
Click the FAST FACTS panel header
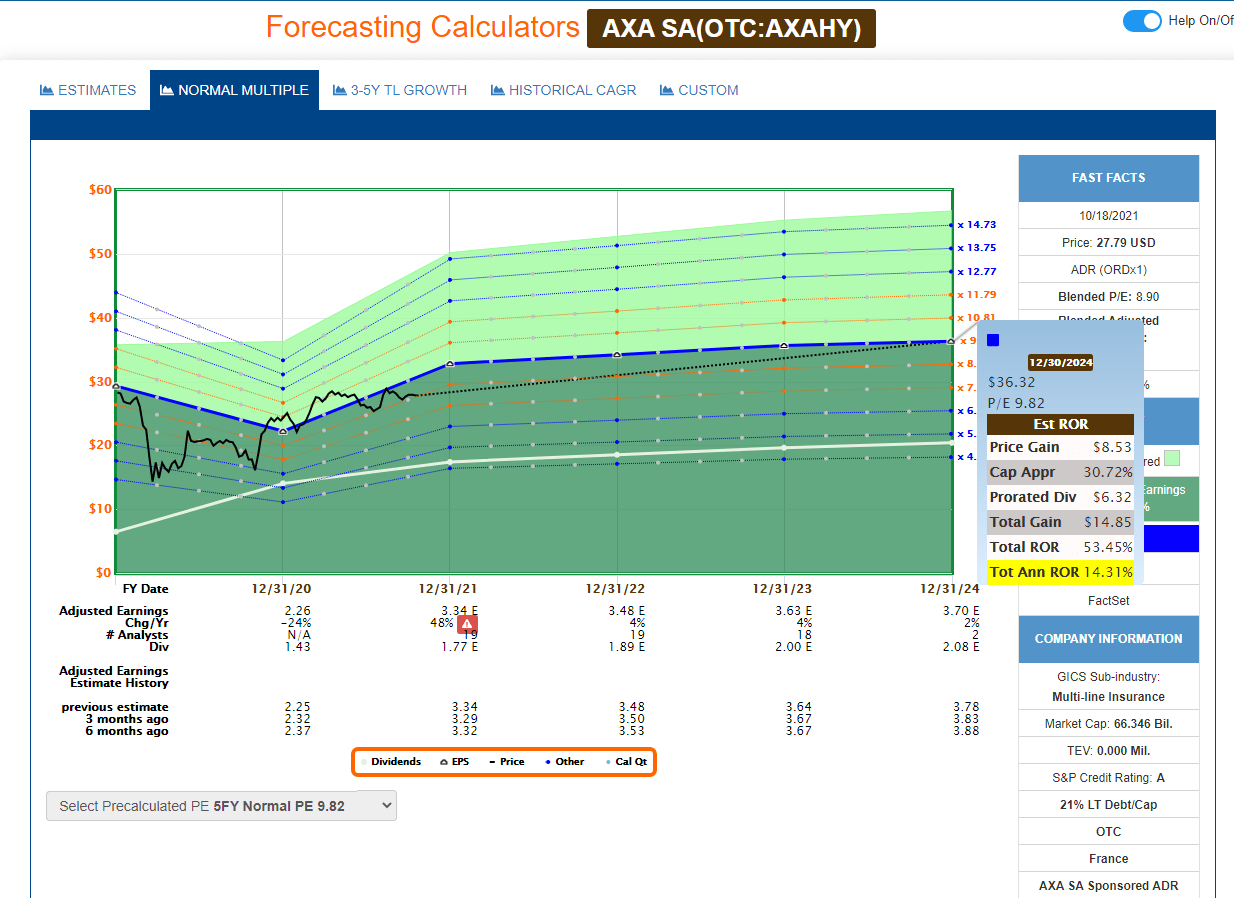point(1108,178)
